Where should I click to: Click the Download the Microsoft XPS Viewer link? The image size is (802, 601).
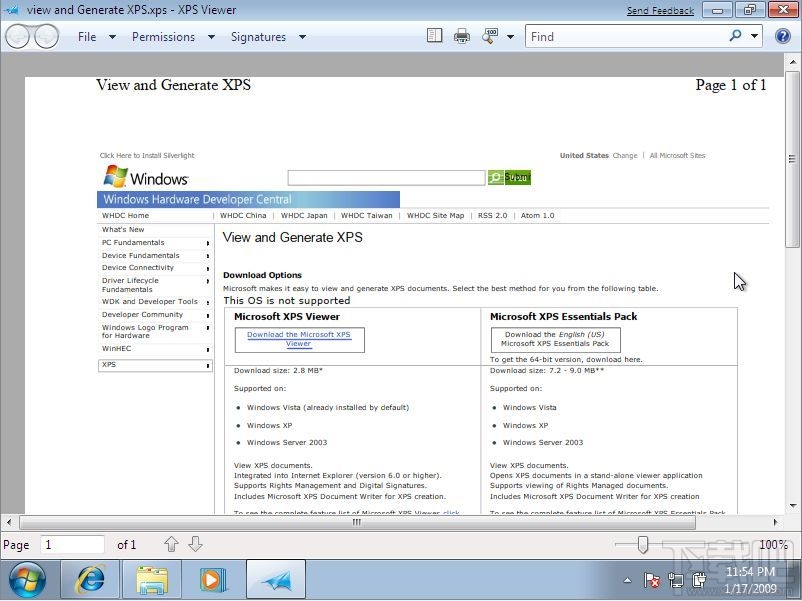coord(299,339)
